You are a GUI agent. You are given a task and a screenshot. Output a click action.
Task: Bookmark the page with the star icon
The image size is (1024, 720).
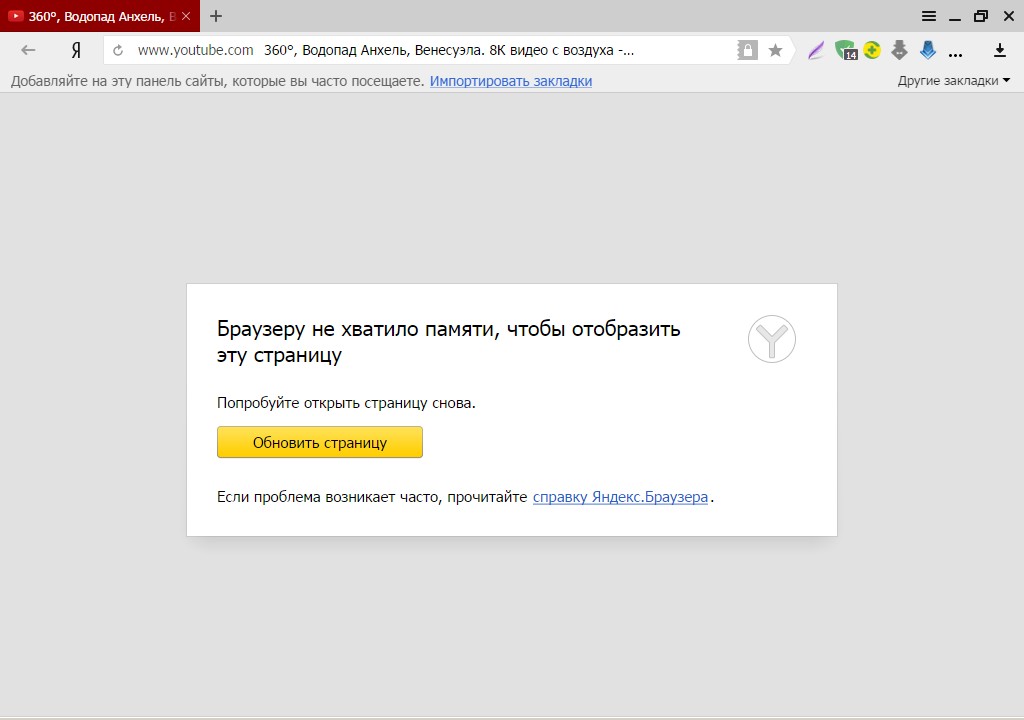tap(775, 50)
